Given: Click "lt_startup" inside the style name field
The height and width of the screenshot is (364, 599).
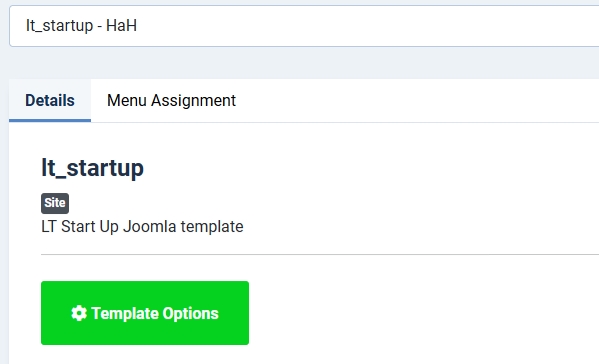Looking at the screenshot, I should coord(60,26).
